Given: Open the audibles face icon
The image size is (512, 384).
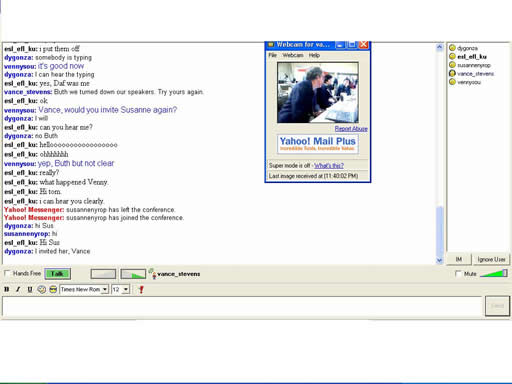Looking at the screenshot, I should 53,289.
